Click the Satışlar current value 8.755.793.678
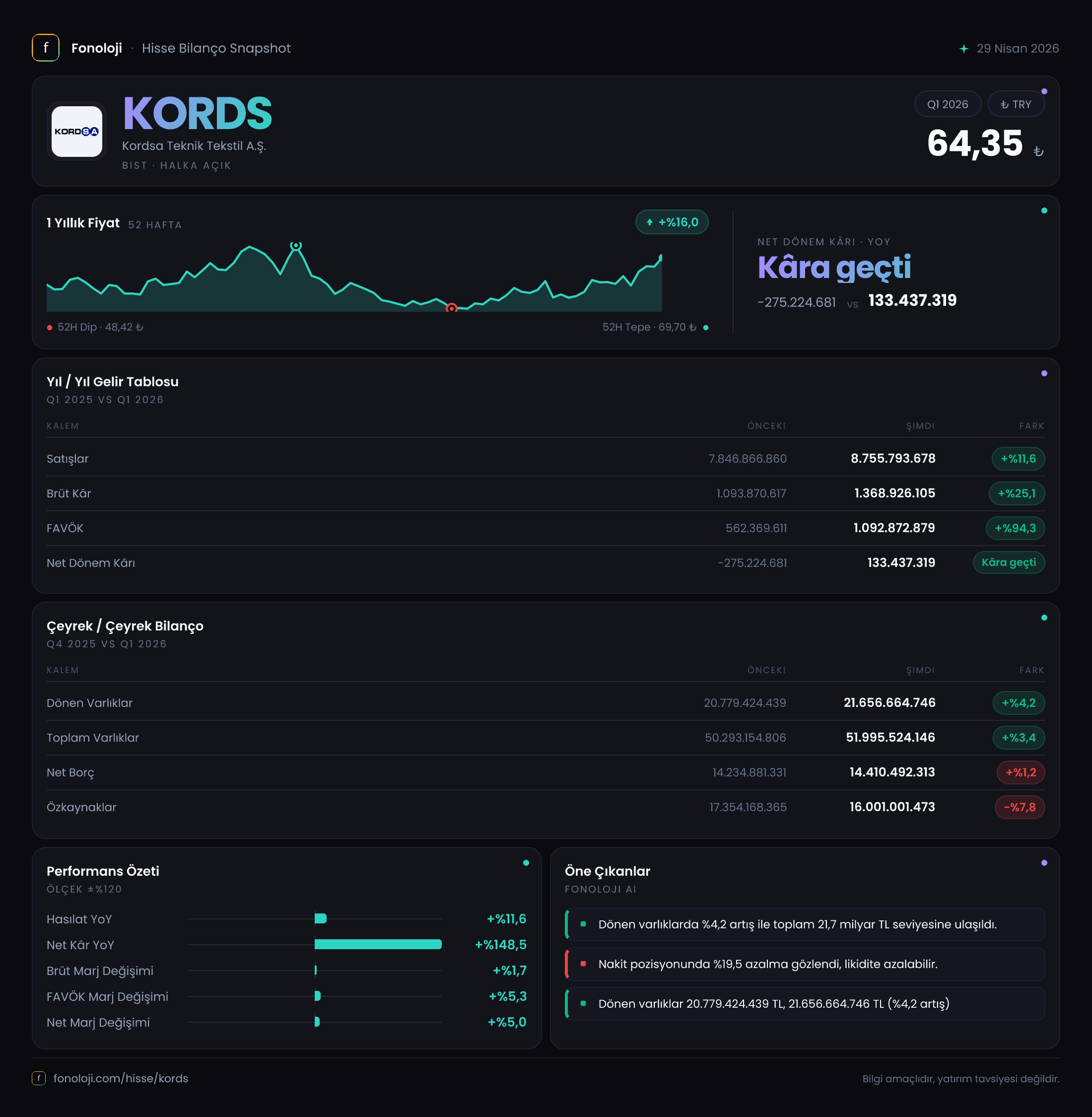This screenshot has width=1092, height=1117. point(893,458)
